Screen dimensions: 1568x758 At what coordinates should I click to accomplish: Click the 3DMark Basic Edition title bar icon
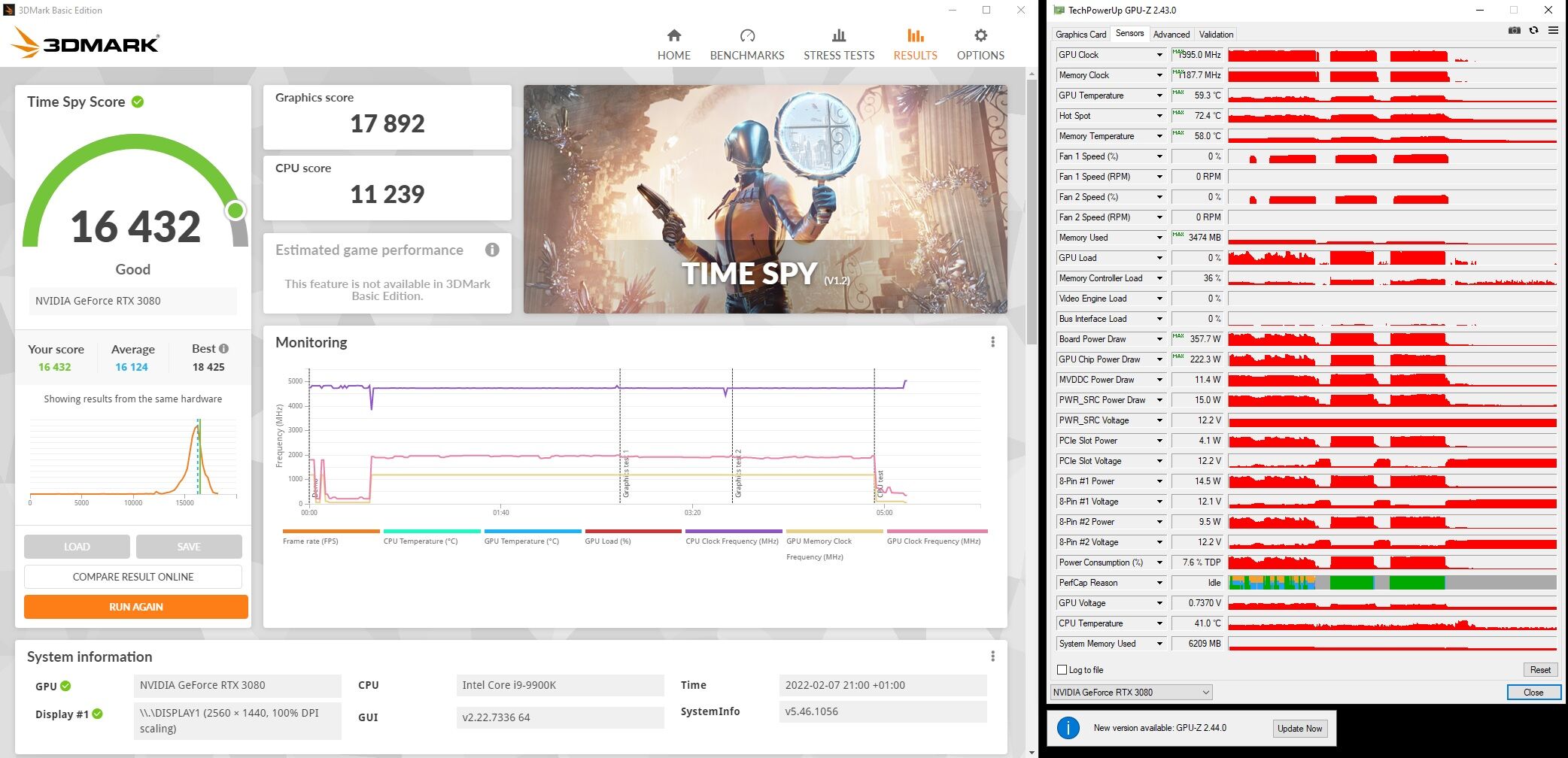pos(9,10)
